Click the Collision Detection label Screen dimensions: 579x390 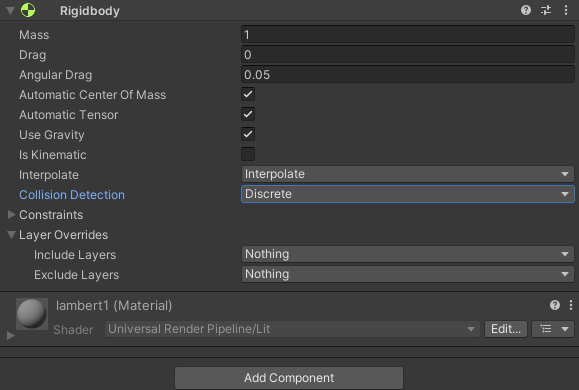coord(72,195)
